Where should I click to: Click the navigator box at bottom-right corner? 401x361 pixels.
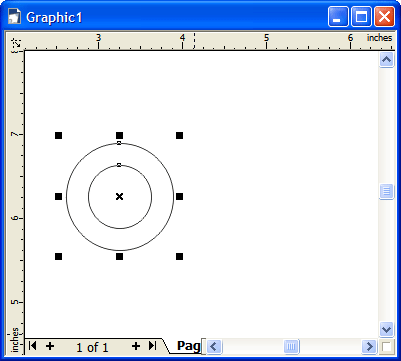coord(387,347)
